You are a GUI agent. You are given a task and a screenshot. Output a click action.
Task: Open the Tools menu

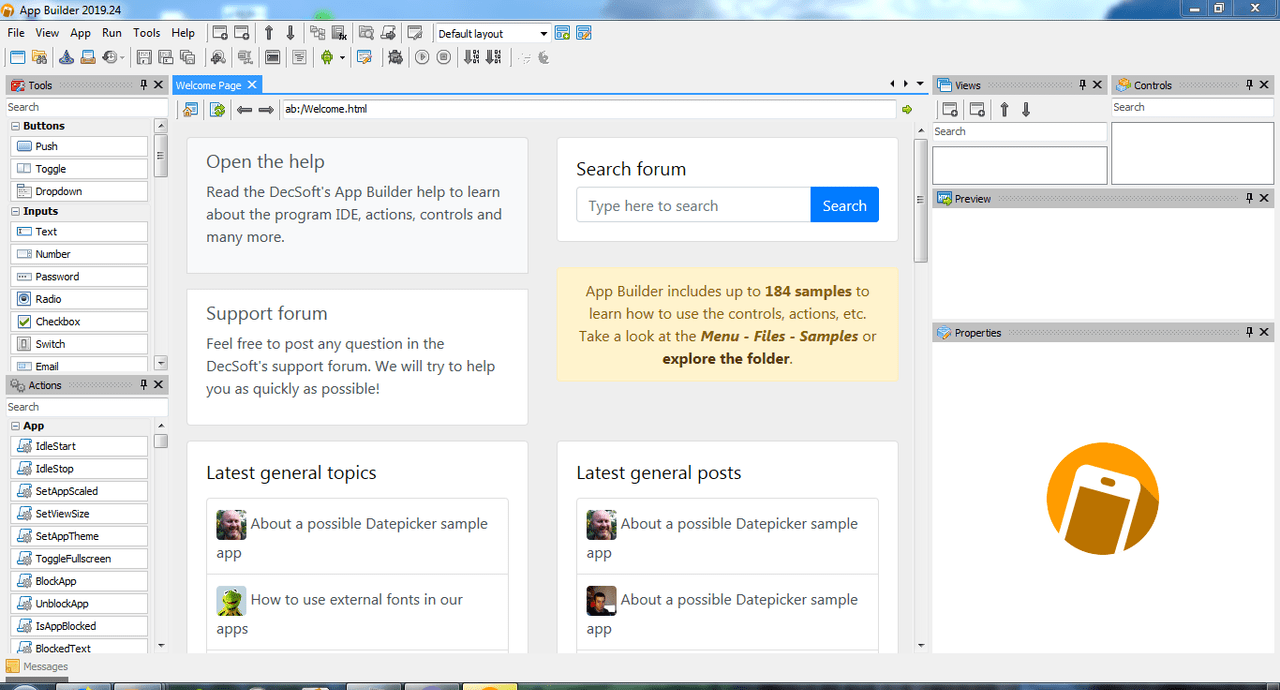click(x=147, y=33)
